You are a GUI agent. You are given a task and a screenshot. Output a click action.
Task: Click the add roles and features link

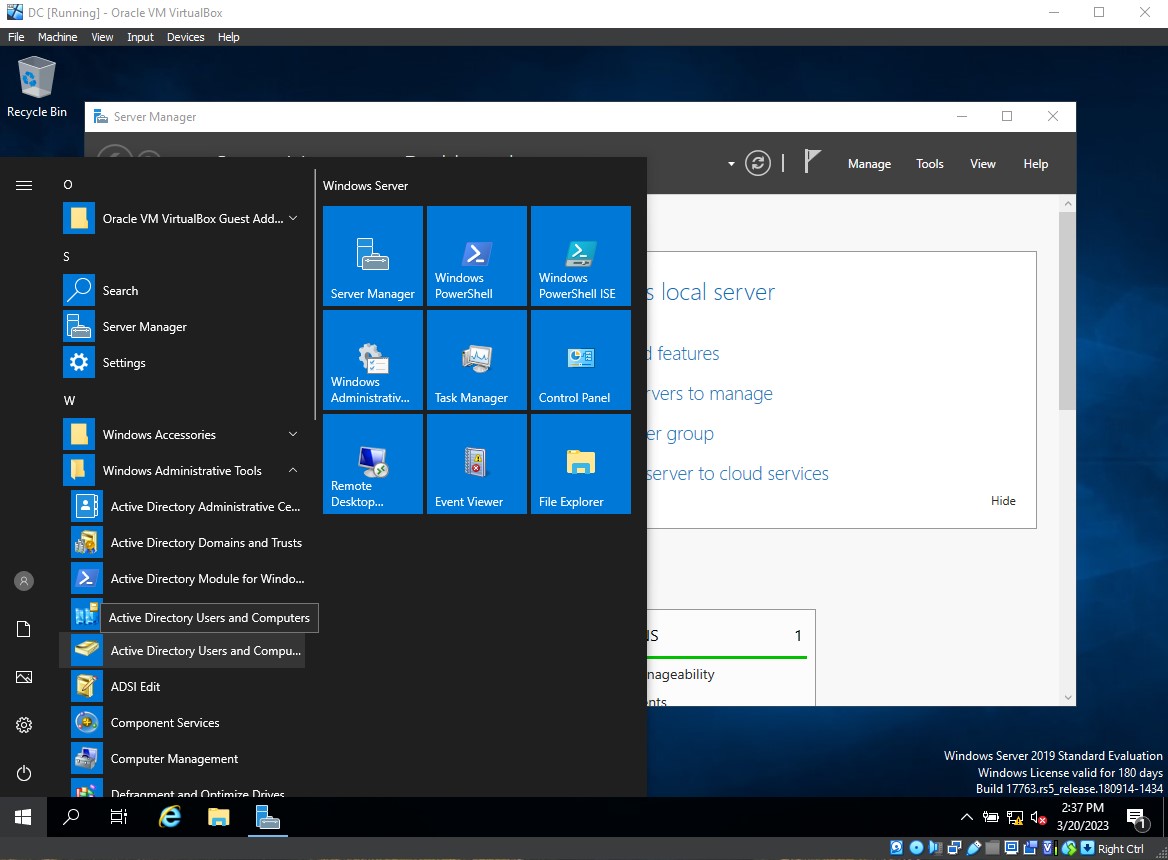(683, 353)
